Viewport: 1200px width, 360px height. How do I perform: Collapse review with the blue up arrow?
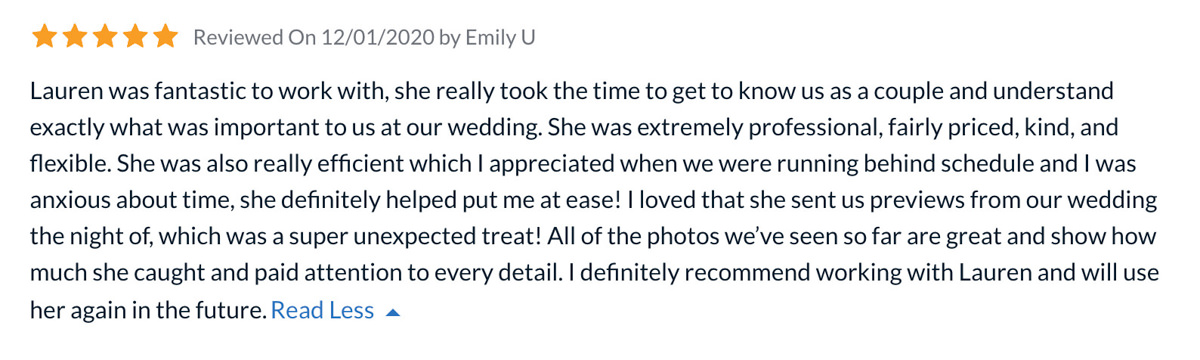393,312
